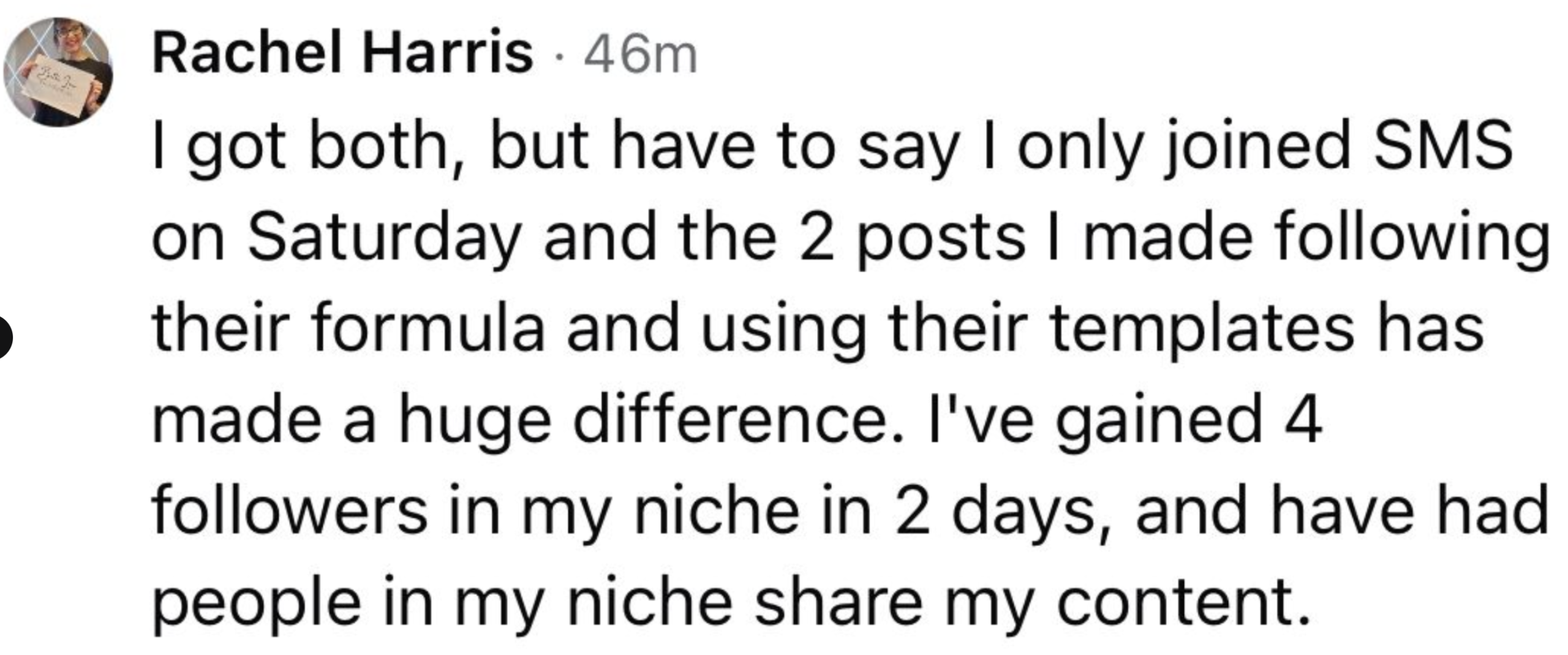Click the word "Saturday" in the comment

pos(384,238)
